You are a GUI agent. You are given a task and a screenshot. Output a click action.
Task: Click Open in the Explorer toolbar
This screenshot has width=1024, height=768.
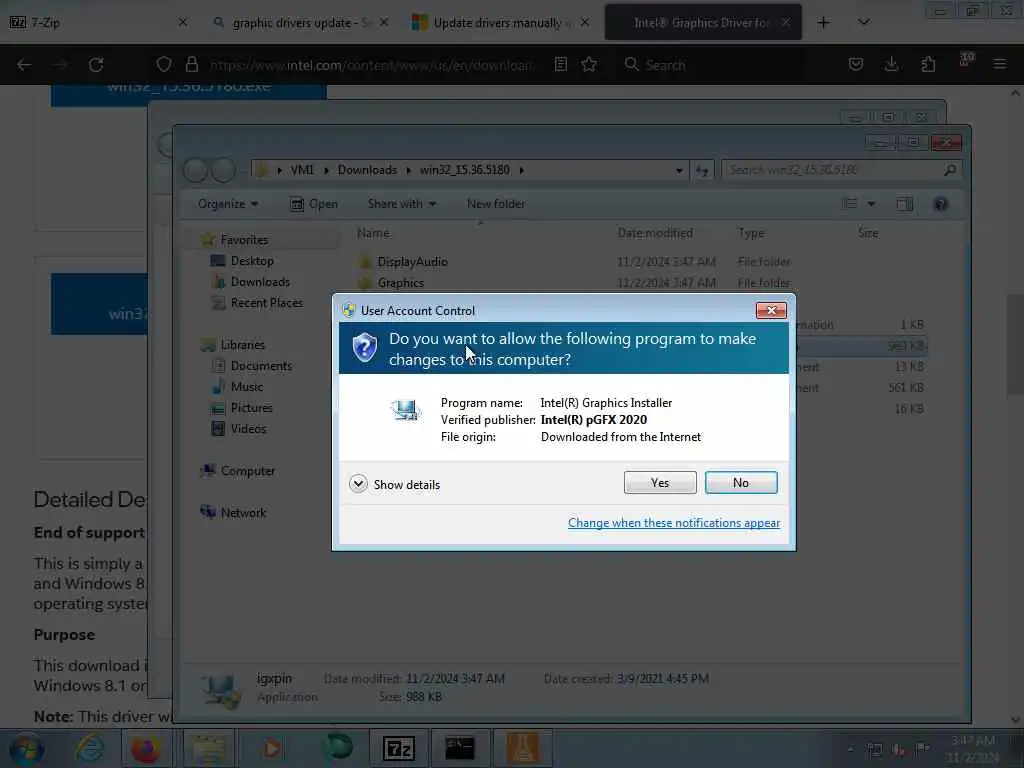[x=314, y=204]
